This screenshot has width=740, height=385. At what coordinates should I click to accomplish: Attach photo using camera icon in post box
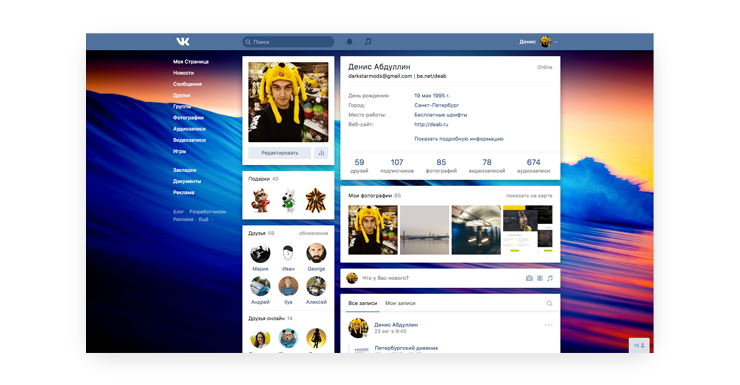[529, 278]
